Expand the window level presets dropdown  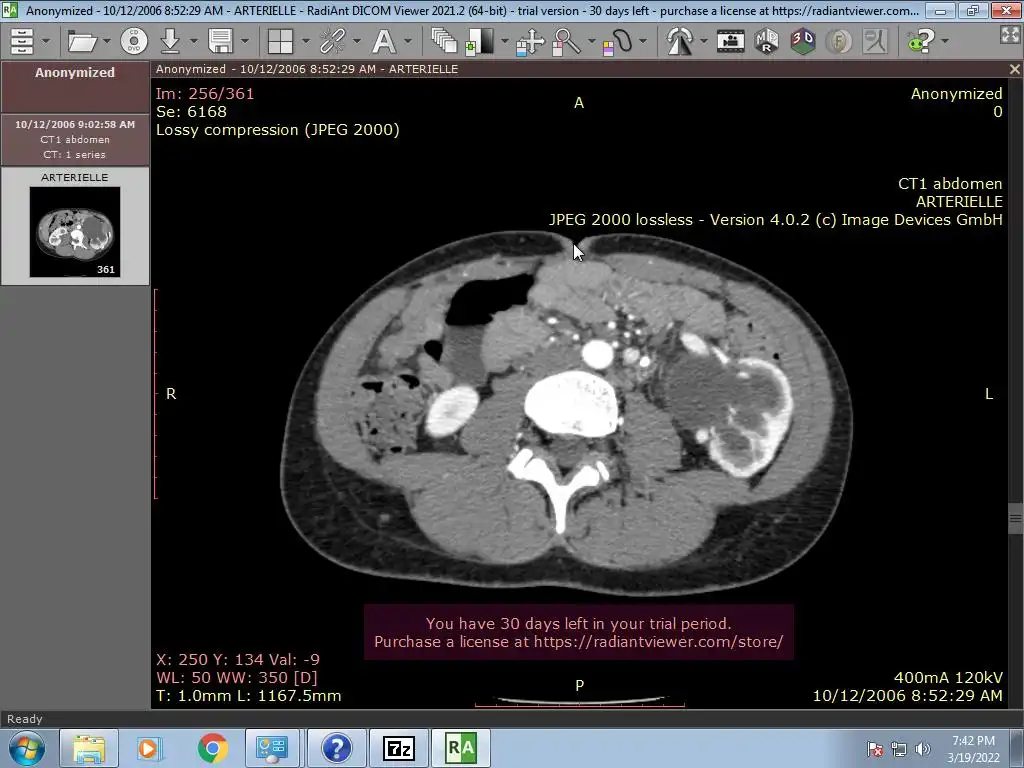coord(504,41)
